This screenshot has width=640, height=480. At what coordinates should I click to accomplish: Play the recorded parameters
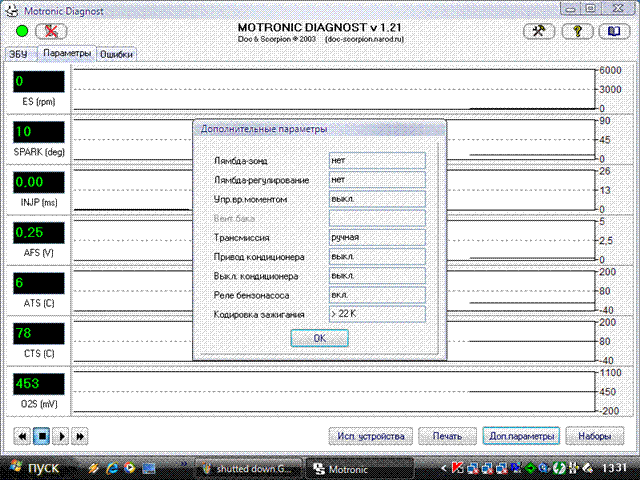(x=62, y=436)
